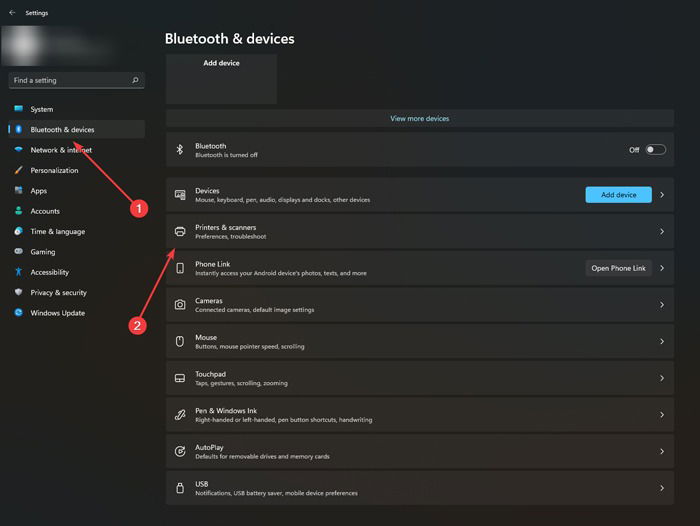Click the printer icon for Printers & scanners
This screenshot has height=526, width=700.
click(180, 231)
